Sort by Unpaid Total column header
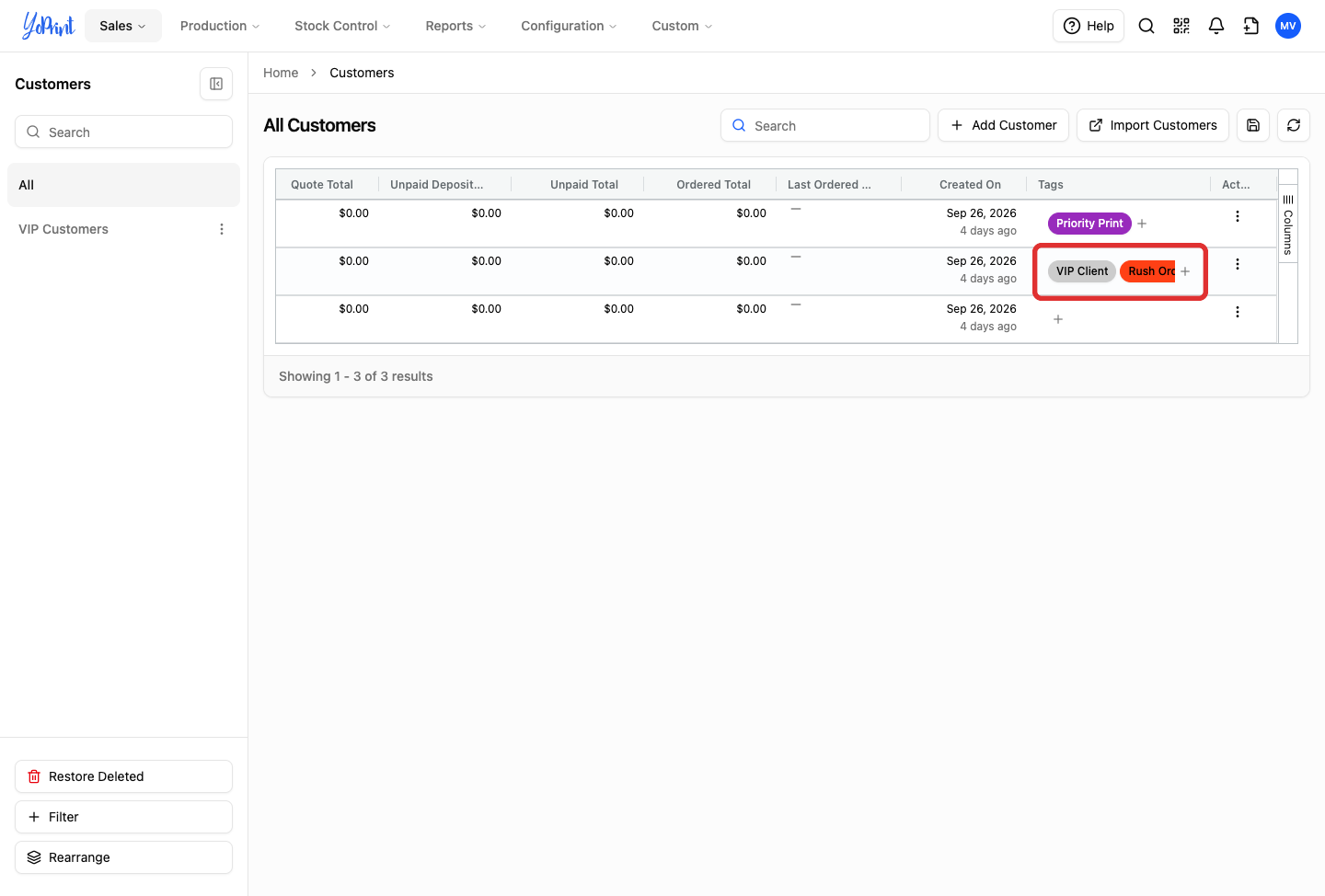Viewport: 1325px width, 896px height. 584,185
